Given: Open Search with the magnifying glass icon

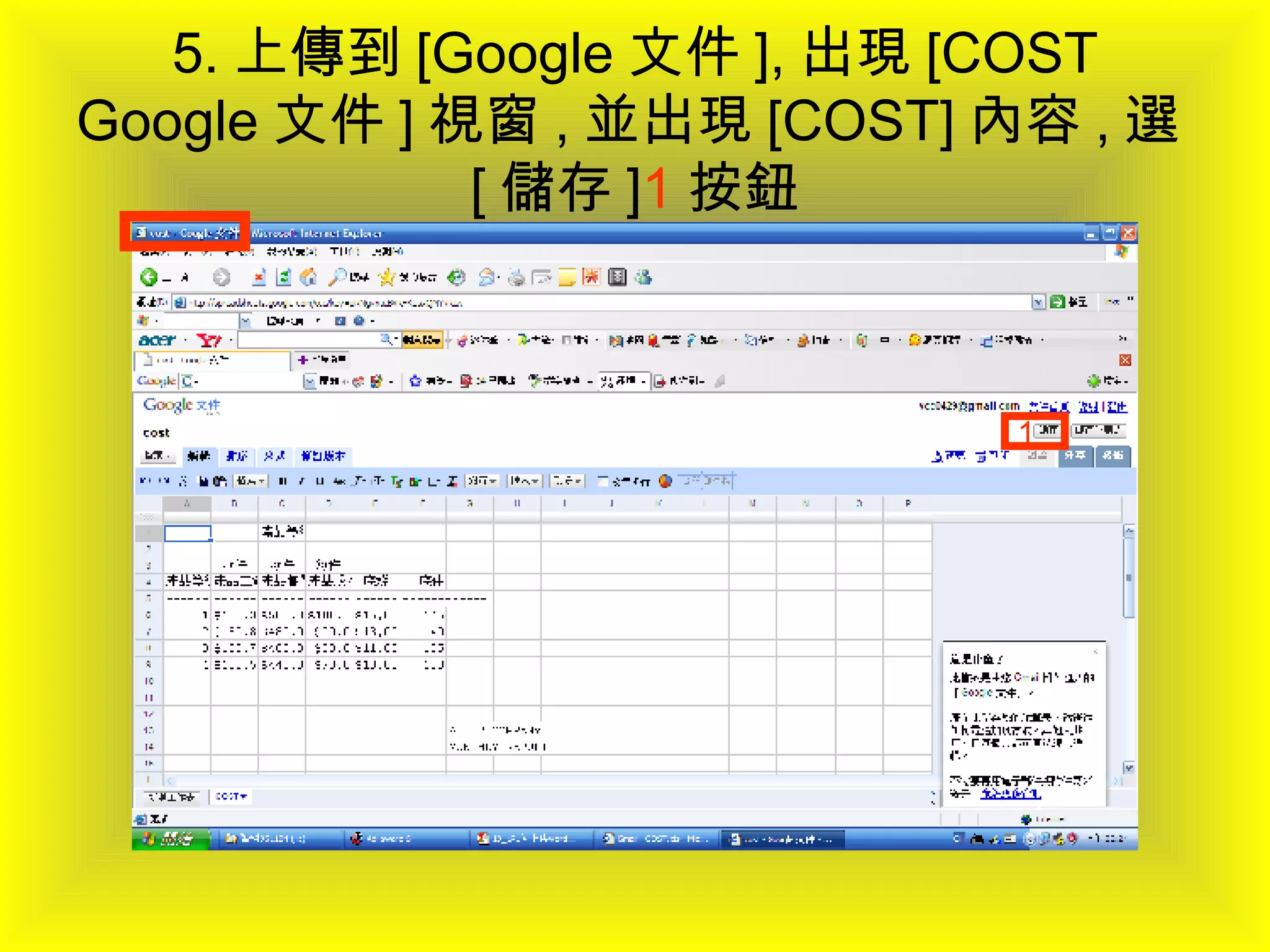Looking at the screenshot, I should coord(337,277).
